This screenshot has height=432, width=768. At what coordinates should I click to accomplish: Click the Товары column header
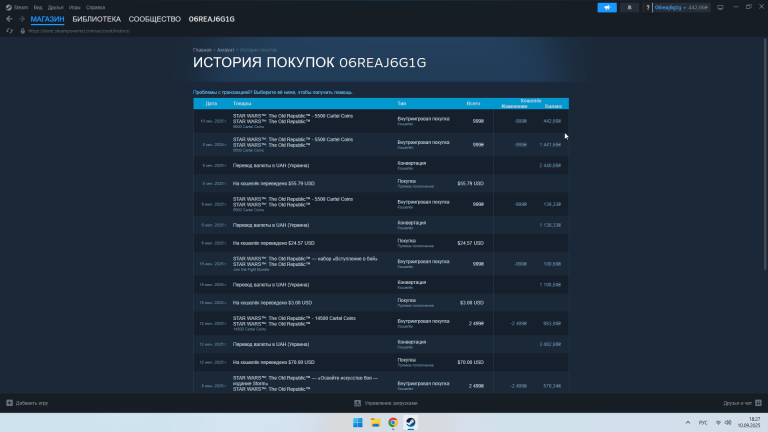[x=242, y=103]
